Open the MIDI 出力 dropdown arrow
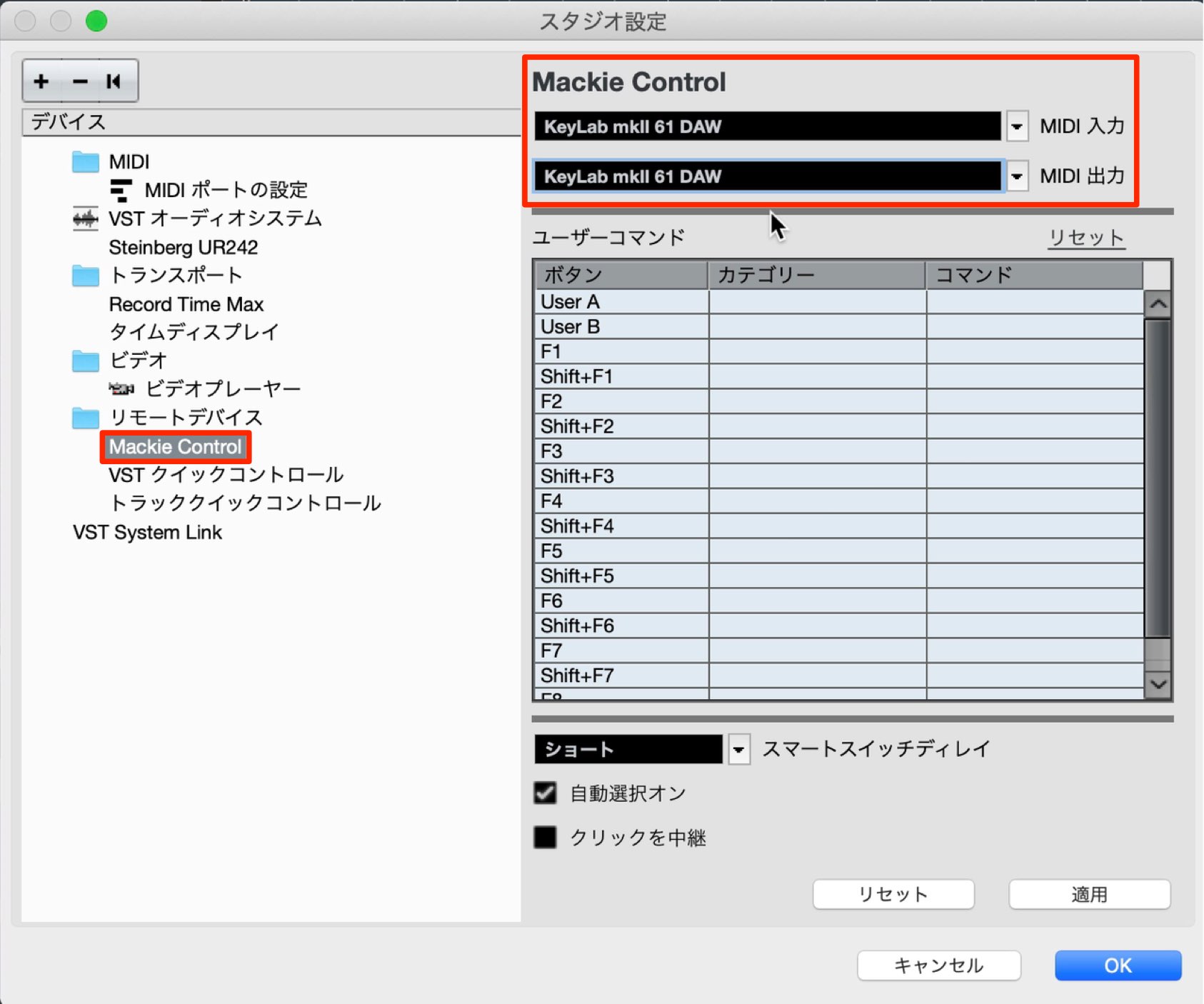1204x1004 pixels. [x=1017, y=176]
